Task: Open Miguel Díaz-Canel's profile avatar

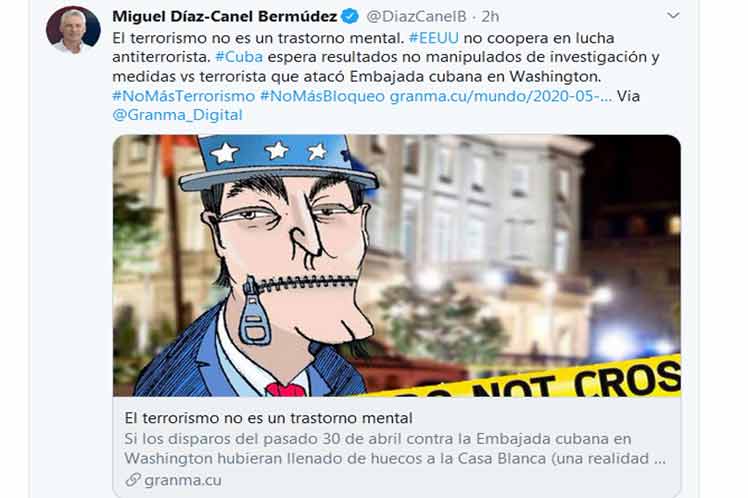Action: [x=73, y=30]
